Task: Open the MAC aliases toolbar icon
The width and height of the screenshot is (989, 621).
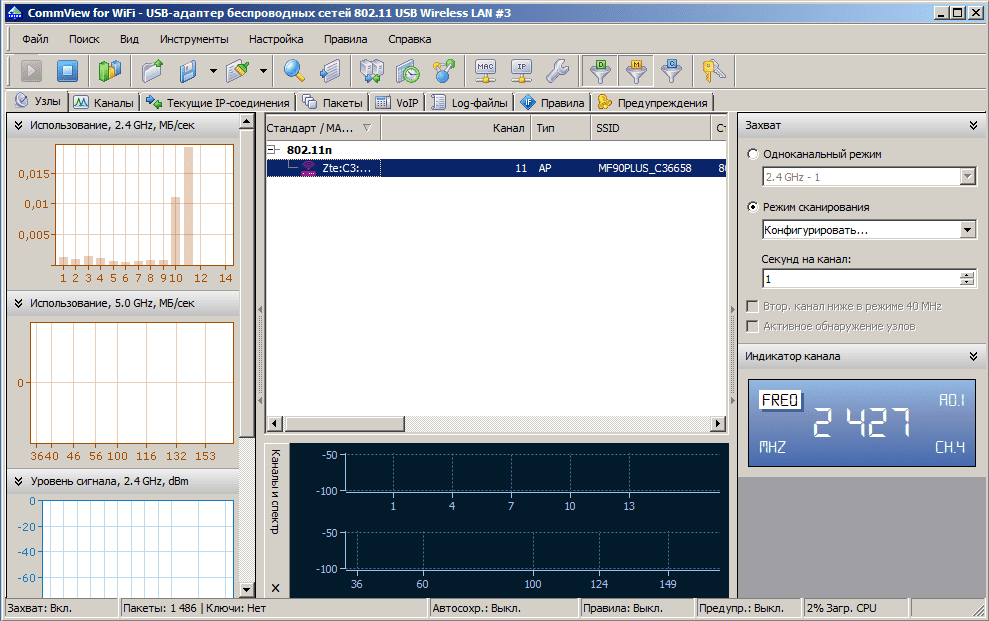Action: click(486, 71)
